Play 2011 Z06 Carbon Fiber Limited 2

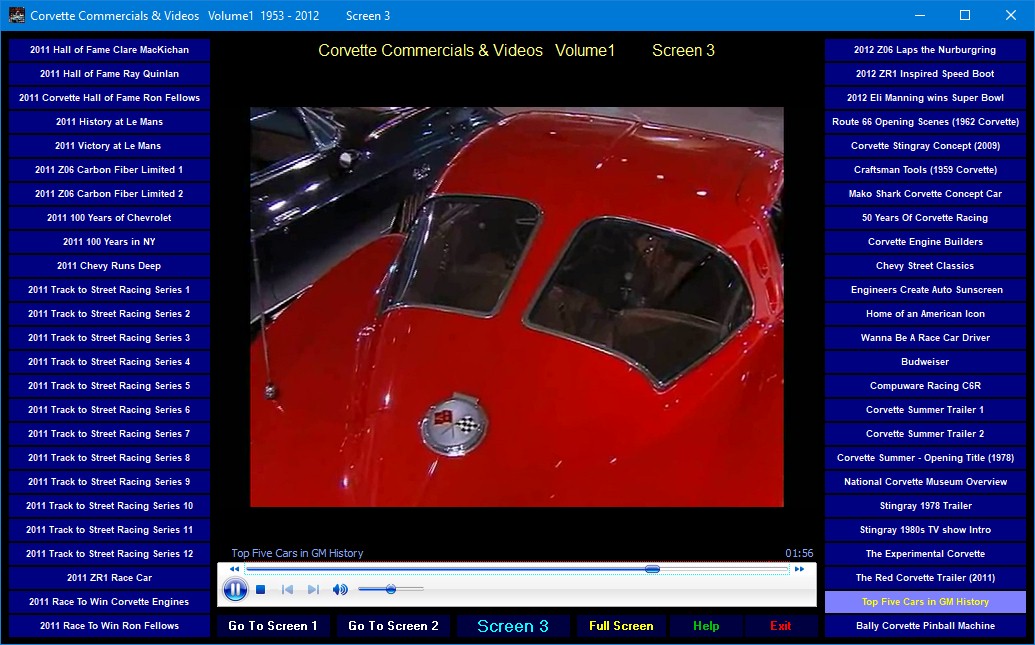tap(110, 194)
